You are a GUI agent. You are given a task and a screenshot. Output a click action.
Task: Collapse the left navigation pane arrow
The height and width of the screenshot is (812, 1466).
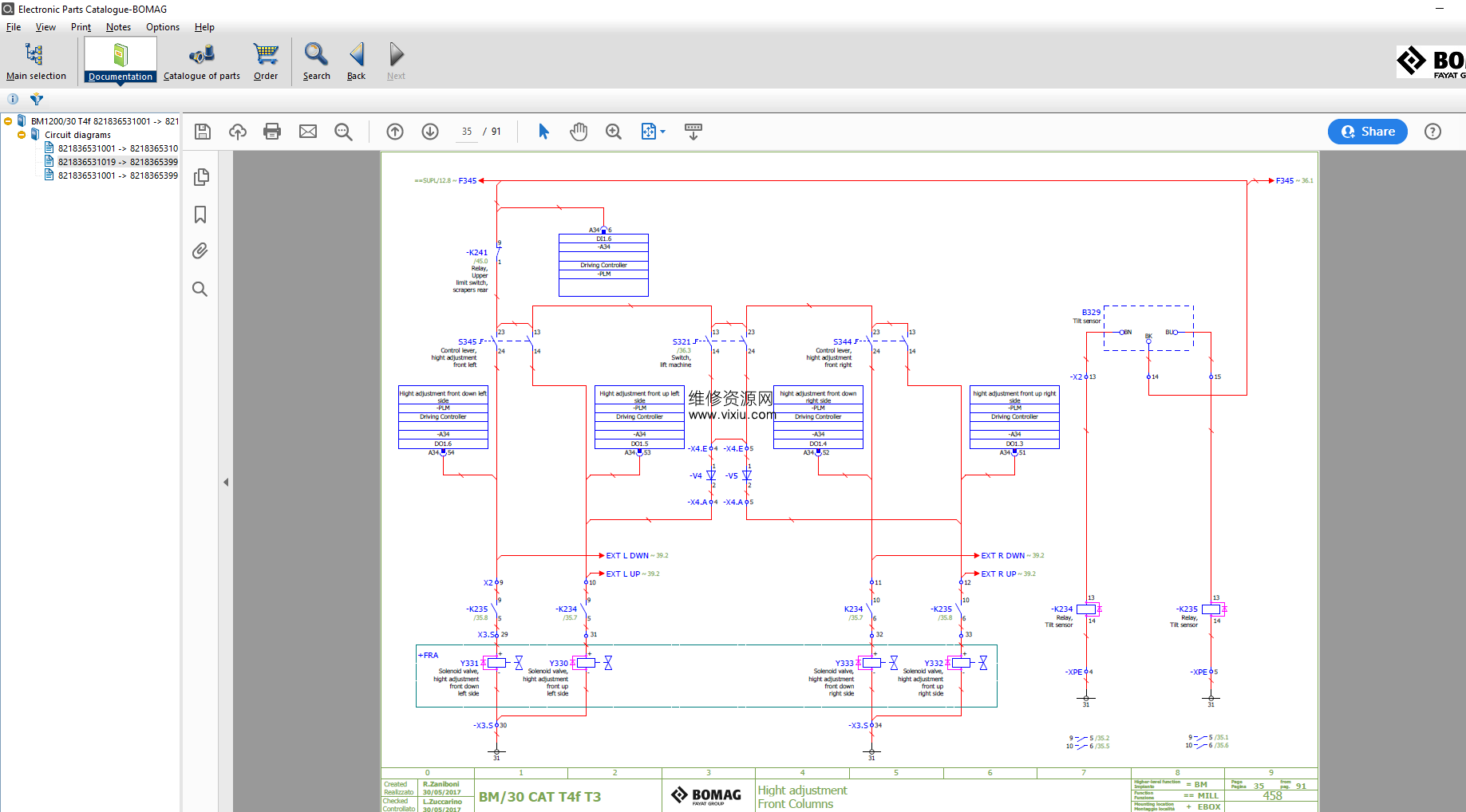click(x=226, y=482)
